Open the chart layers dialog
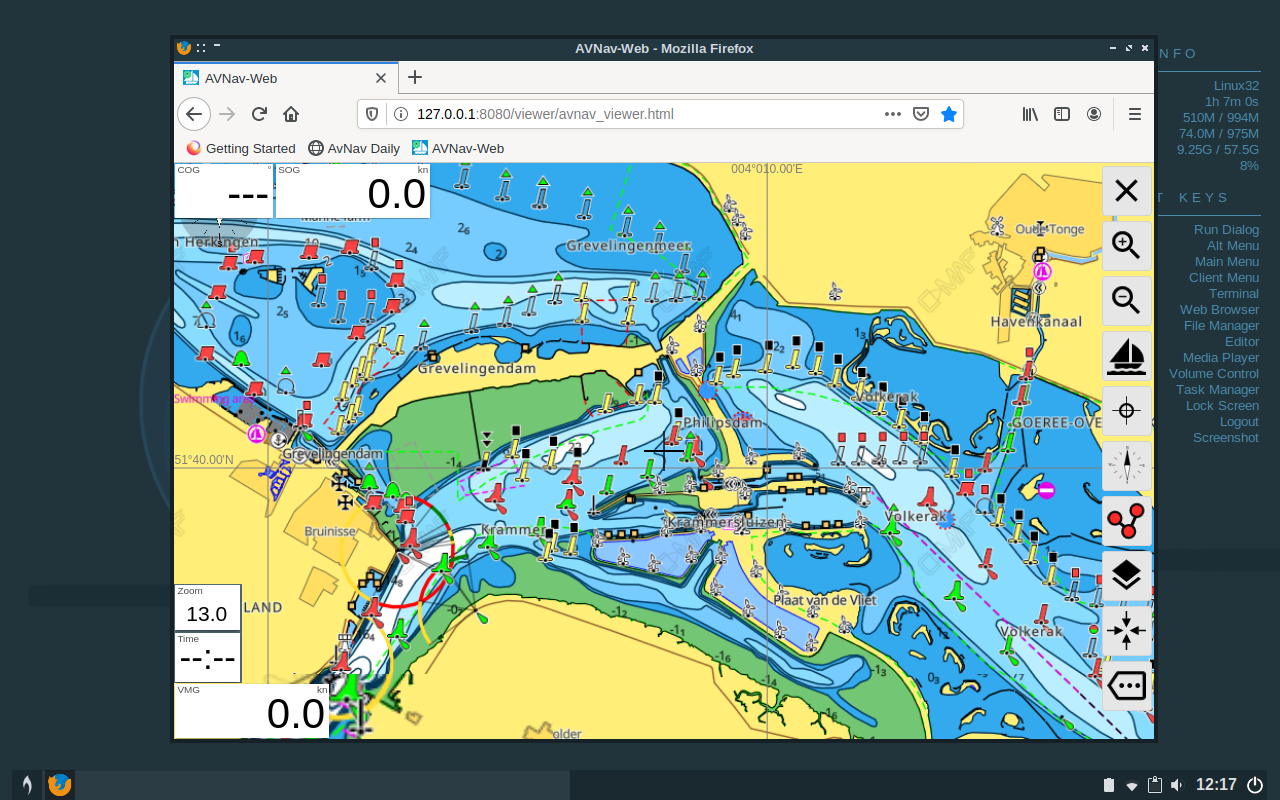 1126,575
